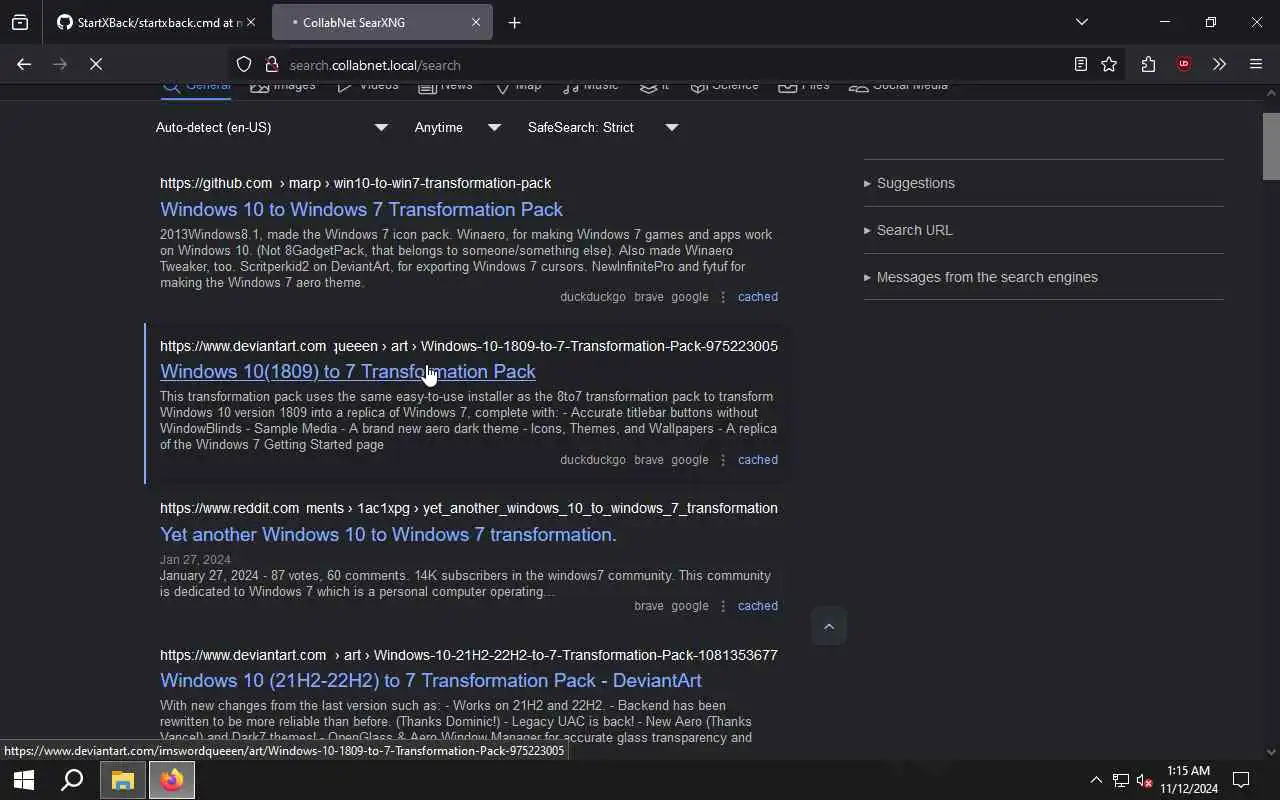Stop loading the current page
1280x800 pixels.
(x=96, y=64)
